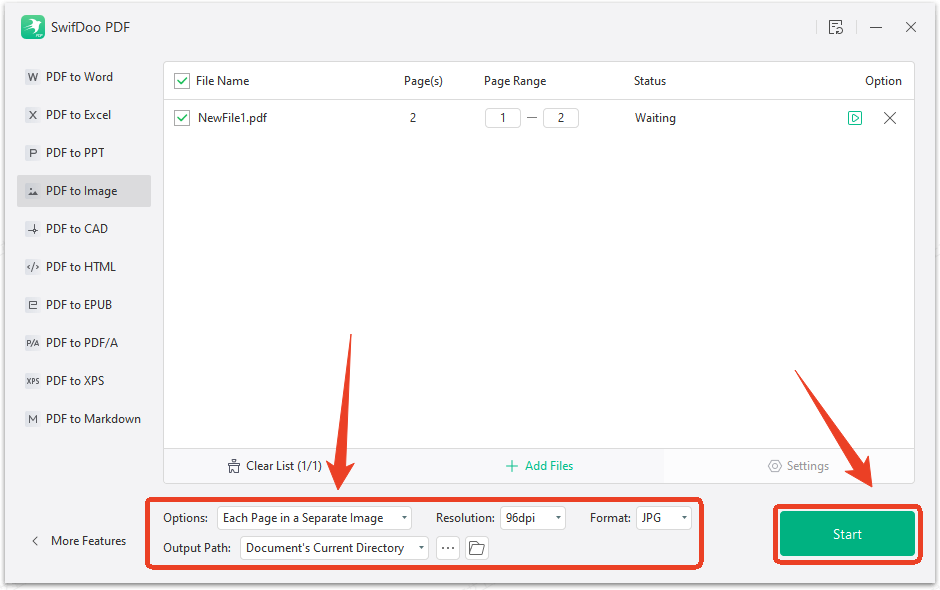Switch to PDF to PPT

[x=84, y=153]
